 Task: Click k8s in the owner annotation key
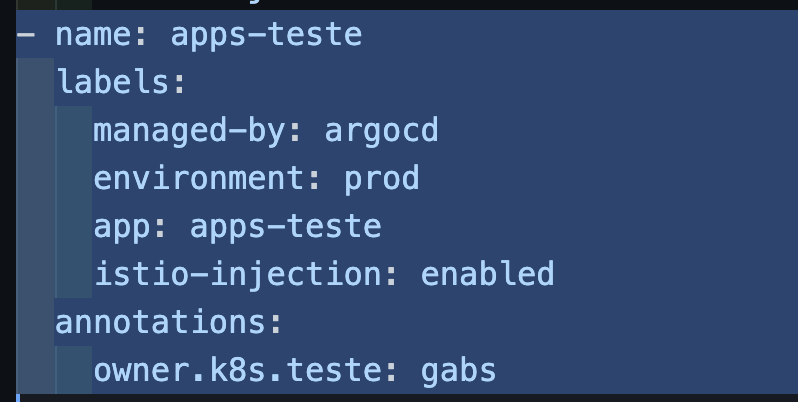click(x=237, y=370)
